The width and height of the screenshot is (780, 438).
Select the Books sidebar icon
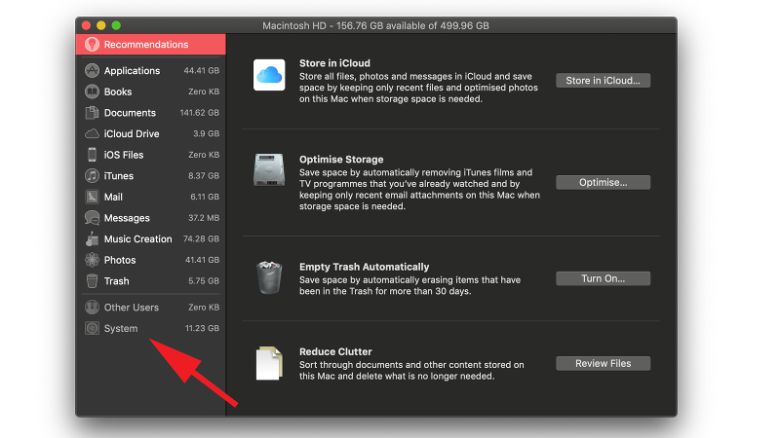pyautogui.click(x=92, y=92)
